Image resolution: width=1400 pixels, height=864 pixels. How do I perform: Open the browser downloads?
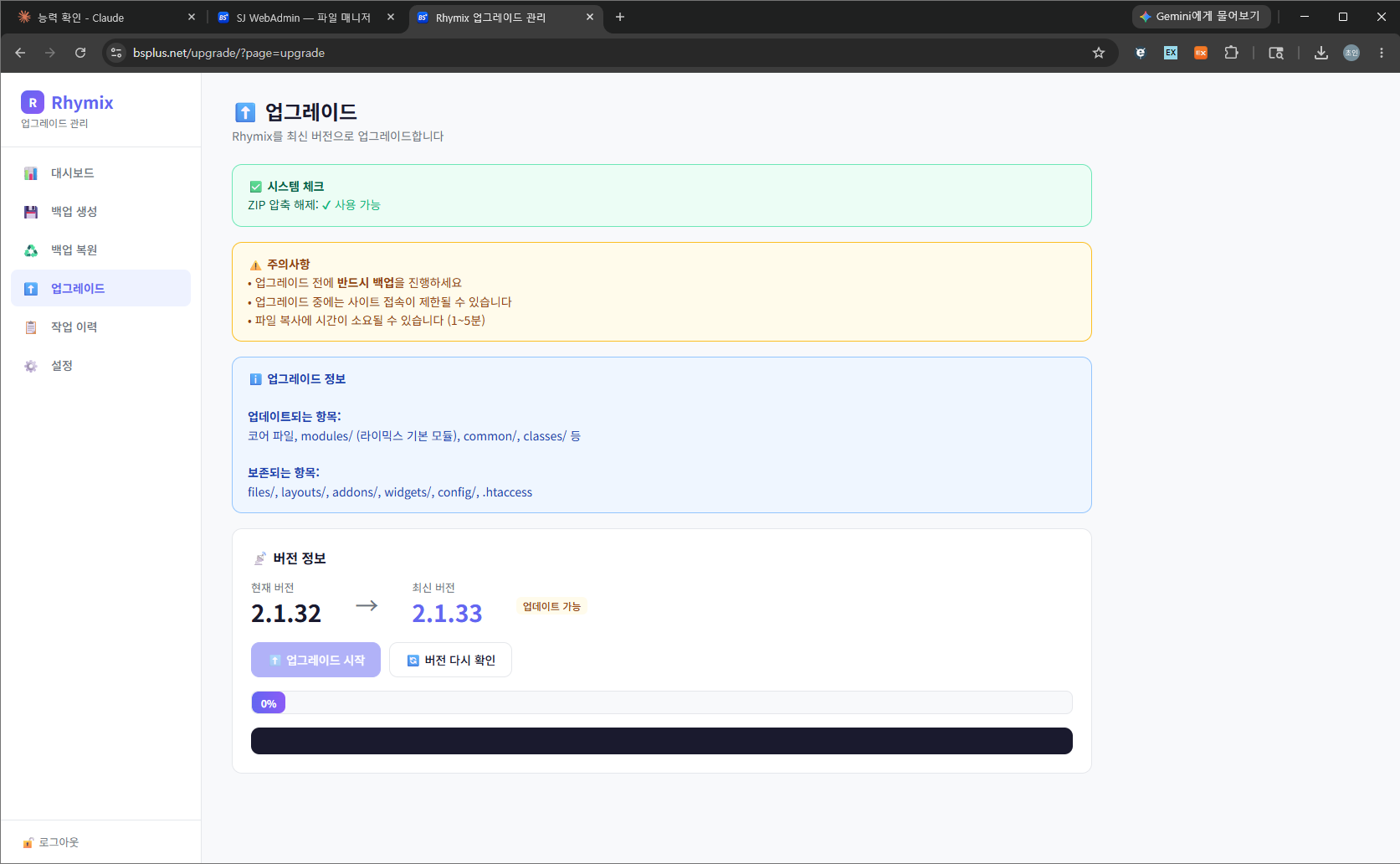click(1321, 53)
